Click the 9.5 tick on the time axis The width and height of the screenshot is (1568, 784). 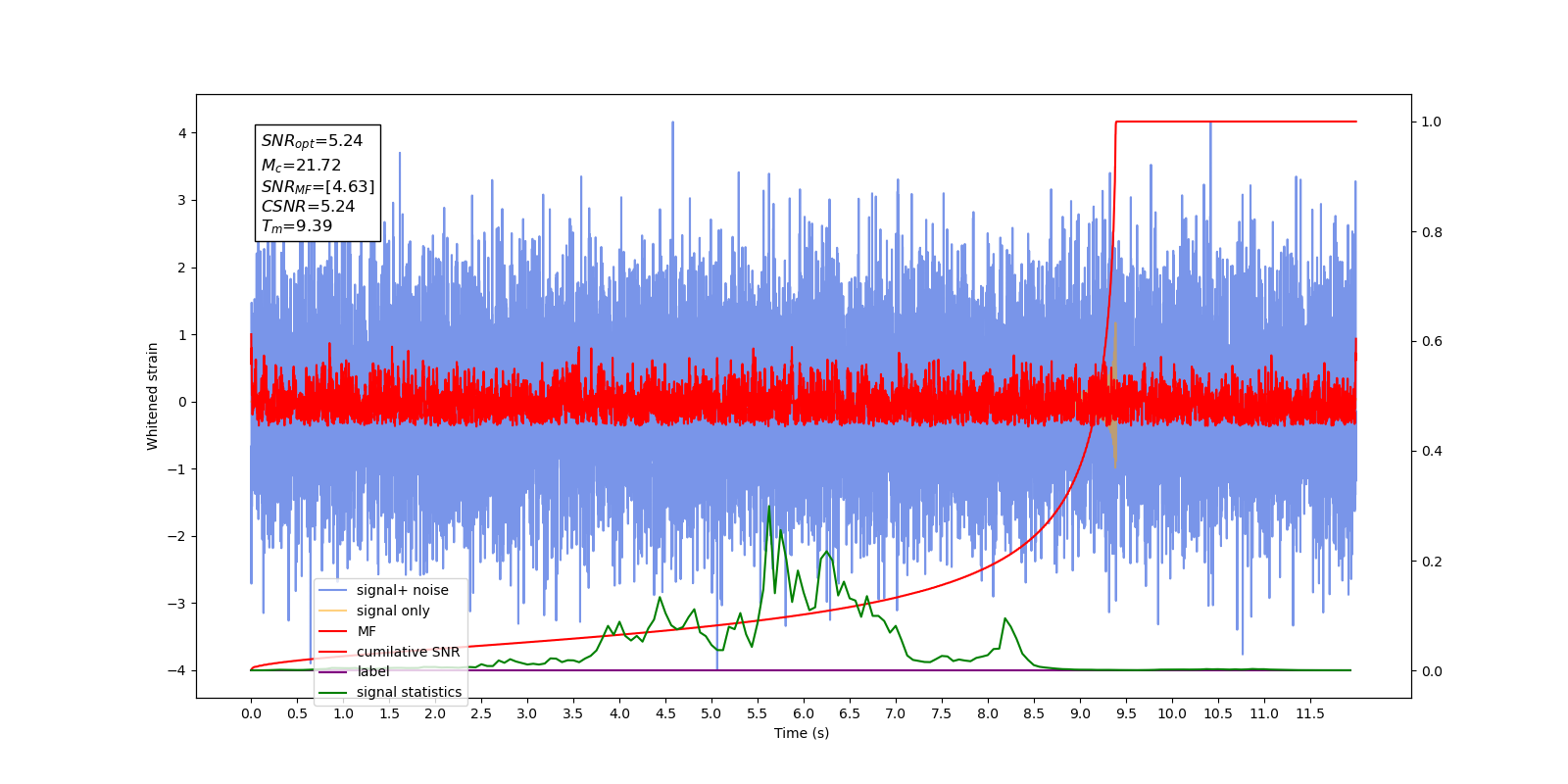pos(1126,713)
